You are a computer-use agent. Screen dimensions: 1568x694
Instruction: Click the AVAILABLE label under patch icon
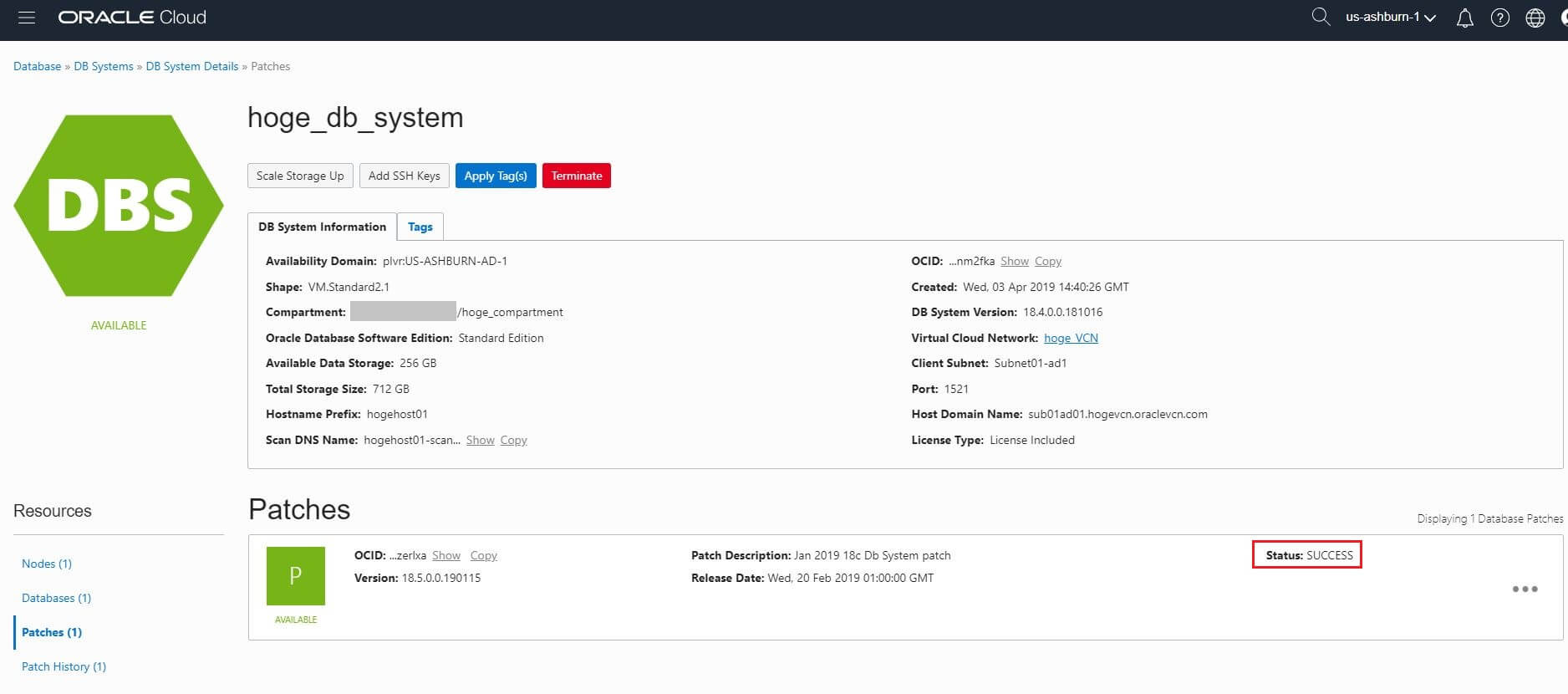[296, 620]
